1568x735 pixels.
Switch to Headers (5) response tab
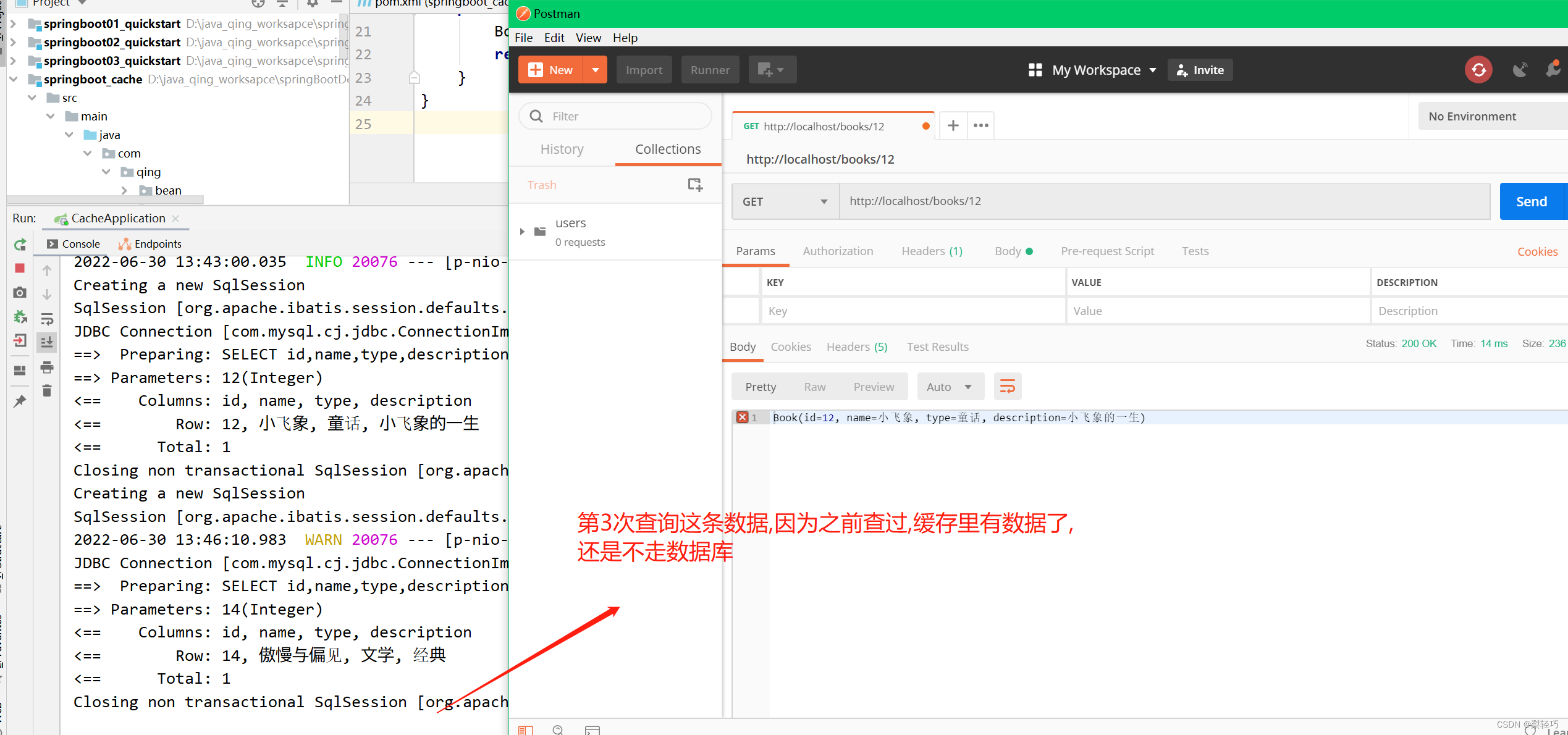(x=856, y=346)
